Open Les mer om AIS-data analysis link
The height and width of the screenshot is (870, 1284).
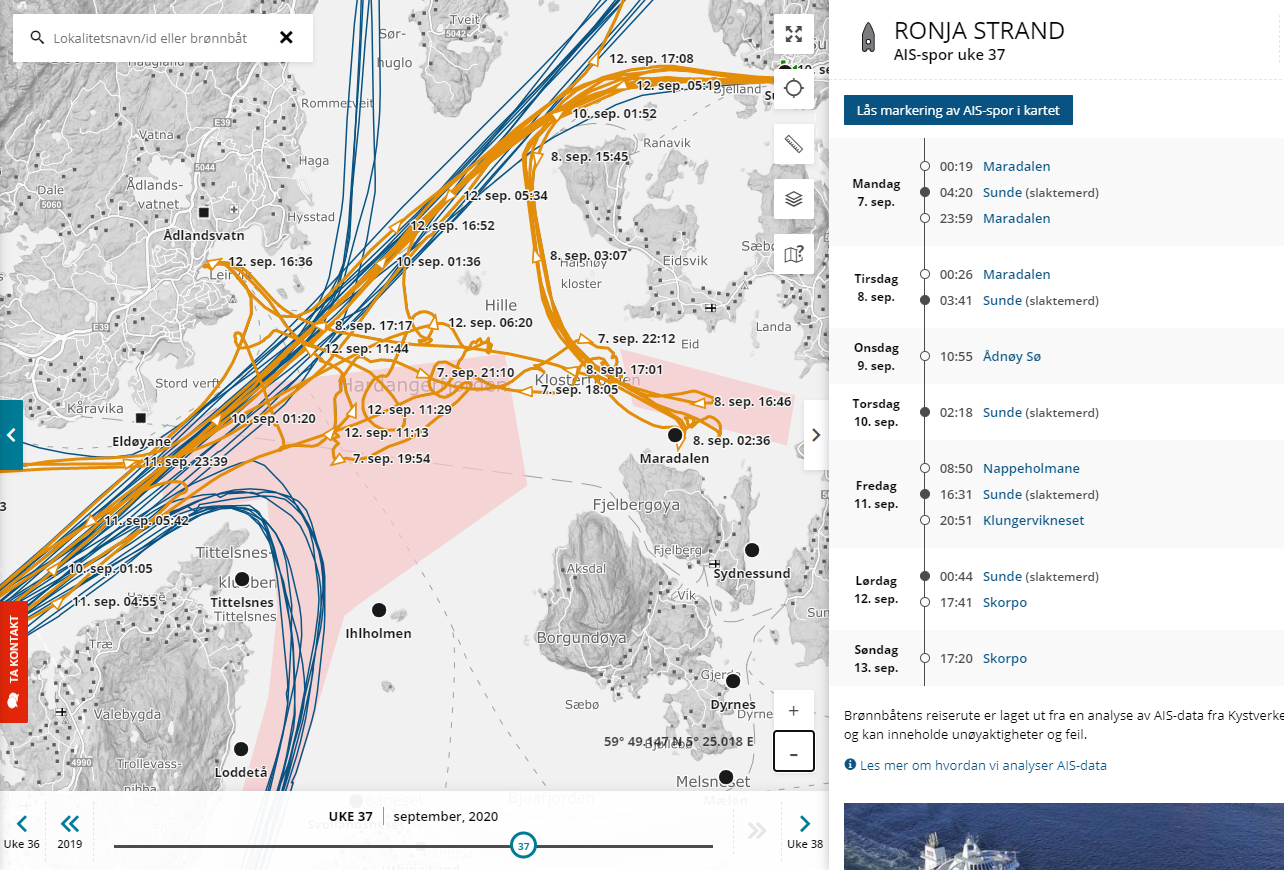983,765
